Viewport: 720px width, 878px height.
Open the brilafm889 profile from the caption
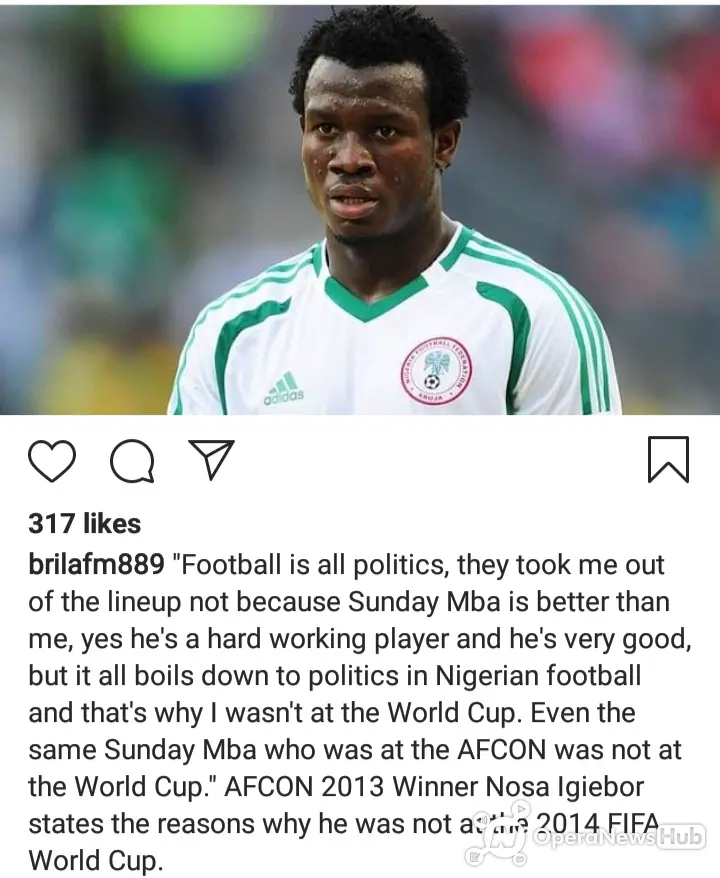point(96,565)
